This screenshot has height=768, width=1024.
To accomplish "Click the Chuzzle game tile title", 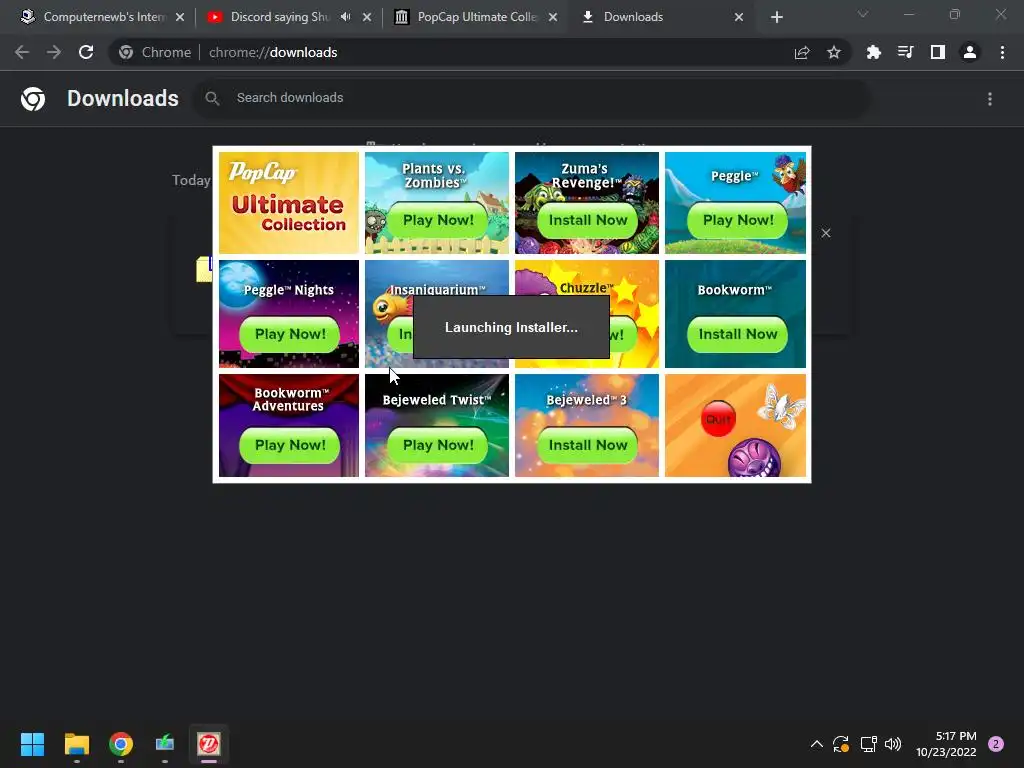I will click(586, 287).
